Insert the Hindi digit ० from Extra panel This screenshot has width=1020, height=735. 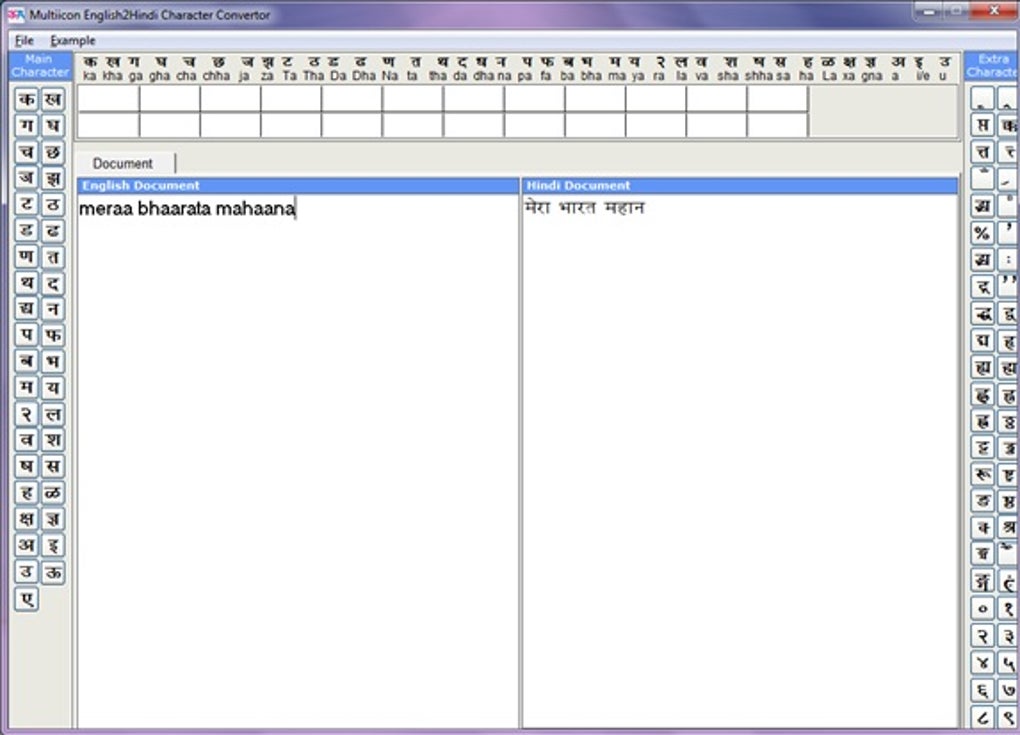[x=983, y=609]
